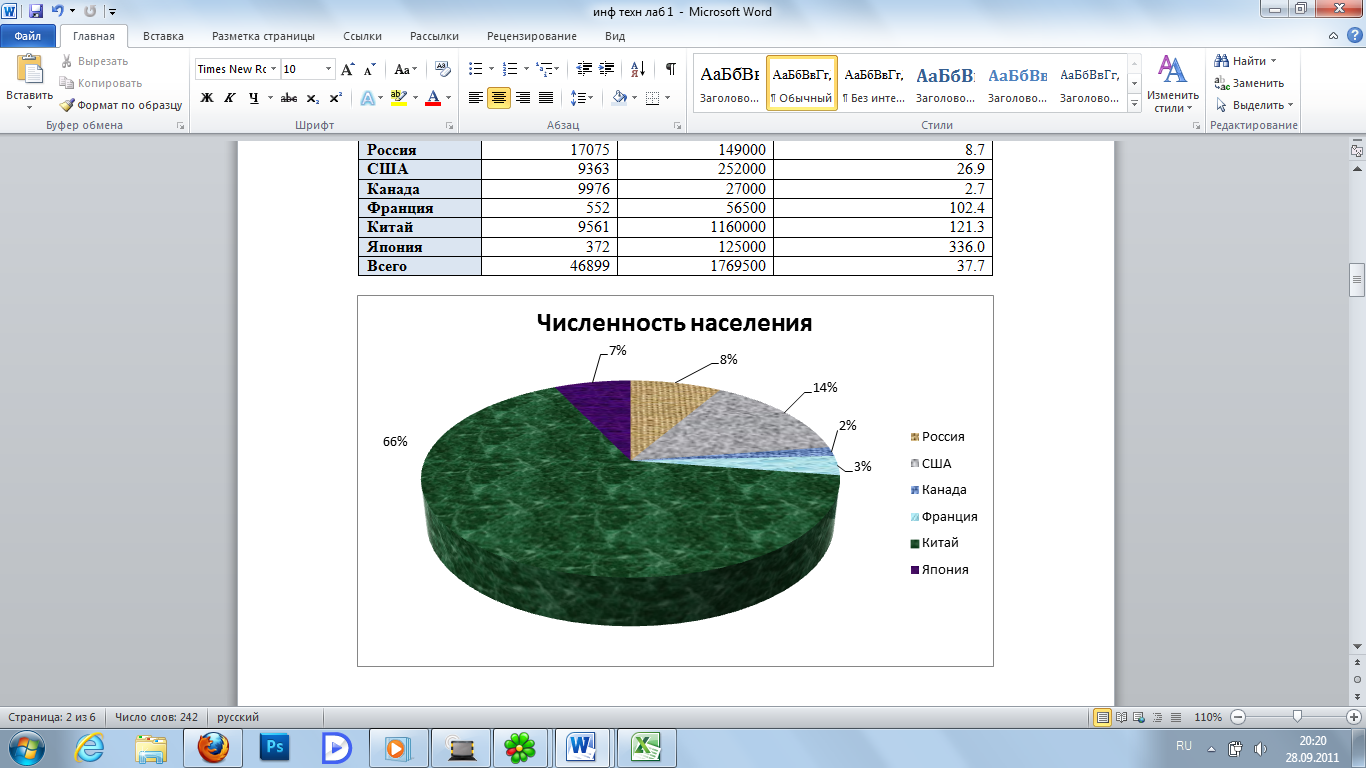This screenshot has height=768, width=1366.
Task: Switch to the Вставка tab
Action: click(163, 36)
